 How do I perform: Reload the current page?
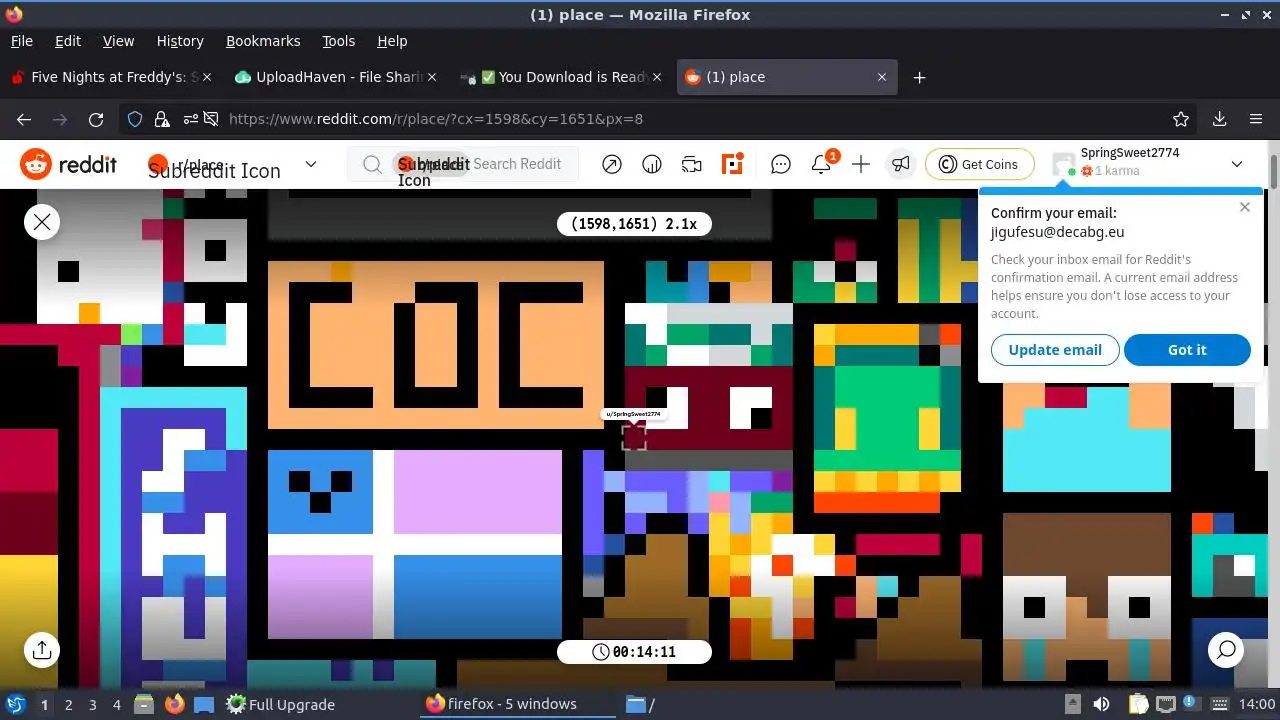coord(96,119)
